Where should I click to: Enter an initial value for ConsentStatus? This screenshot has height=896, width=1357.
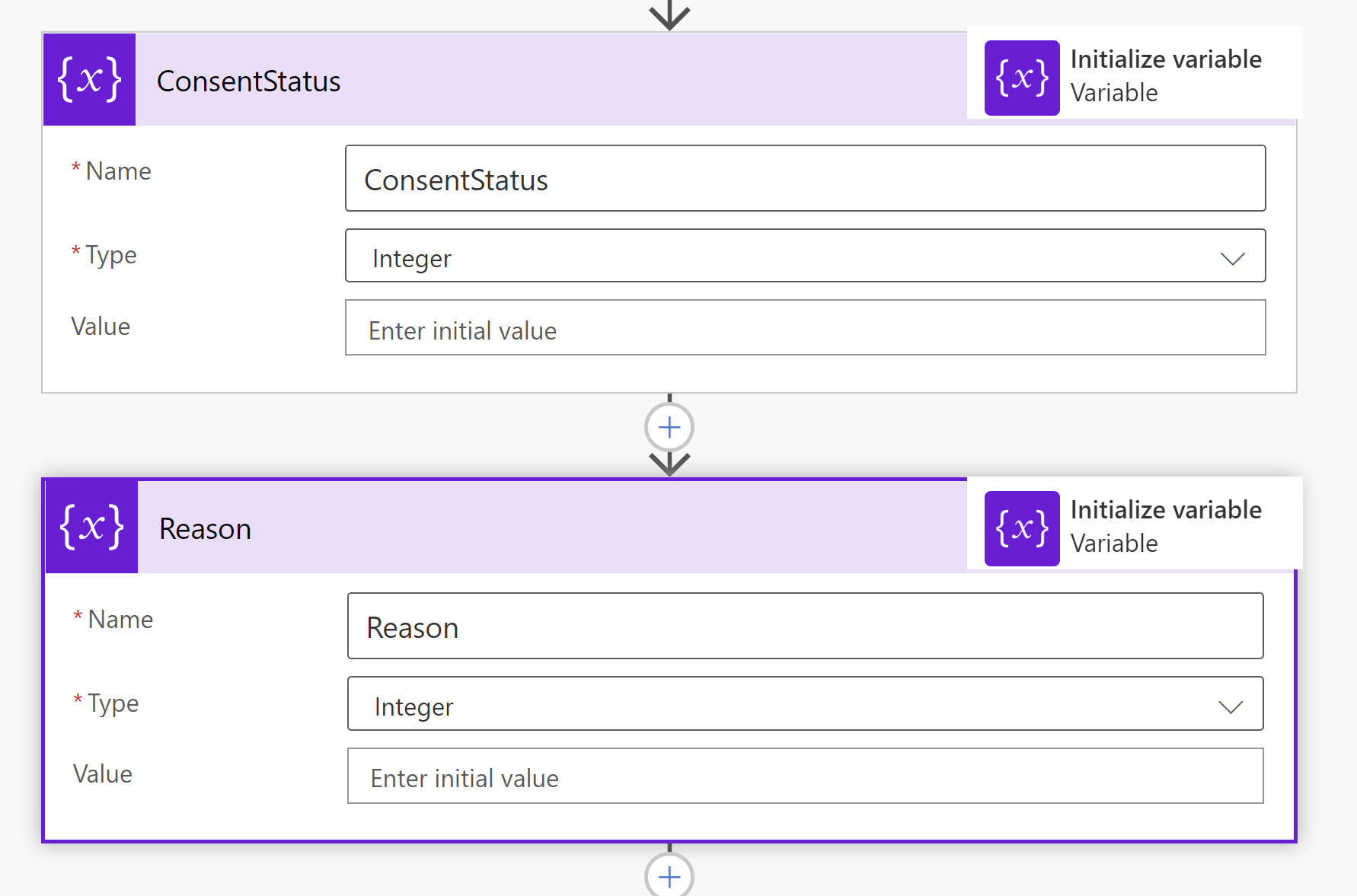click(x=805, y=329)
